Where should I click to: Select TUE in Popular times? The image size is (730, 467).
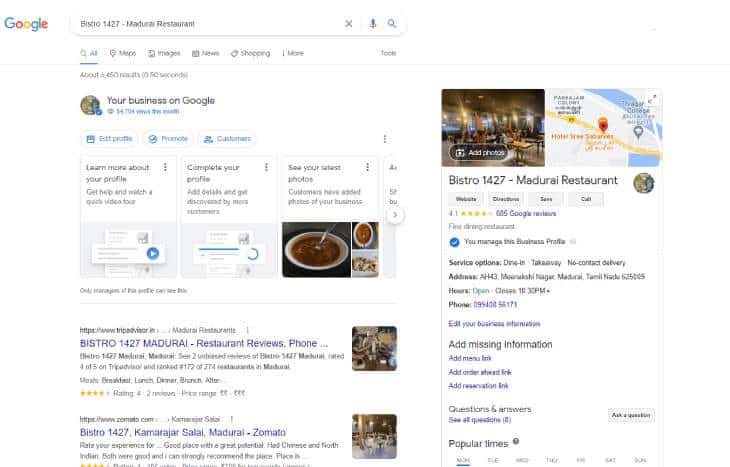pos(493,460)
